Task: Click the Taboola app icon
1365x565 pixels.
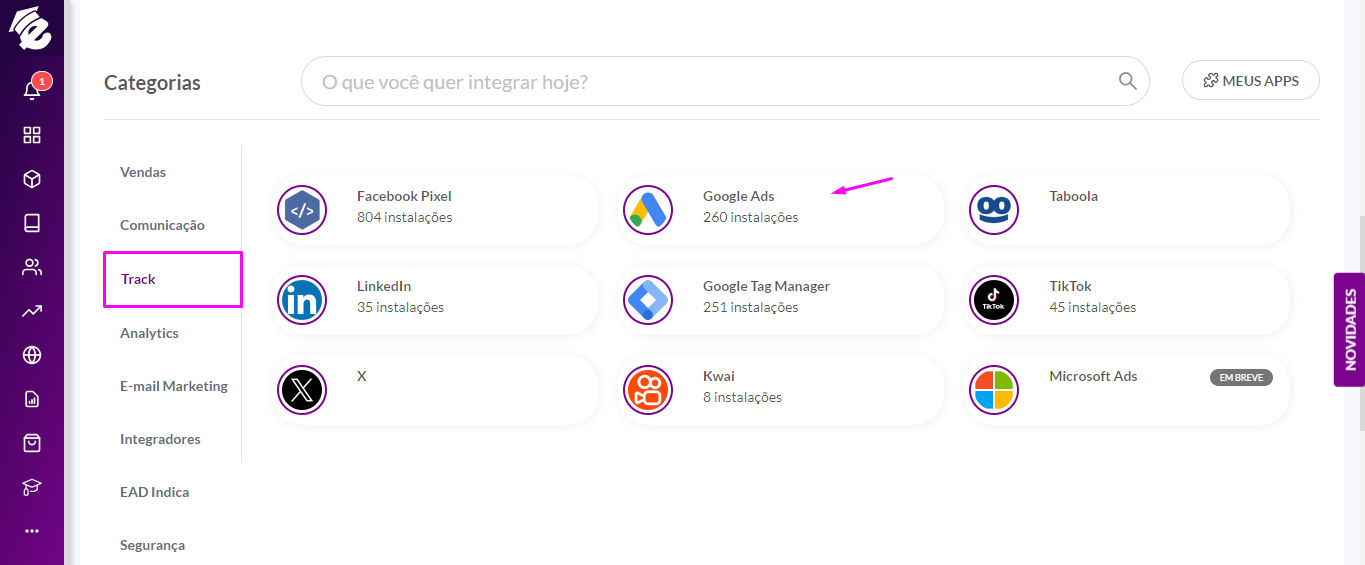Action: coord(994,210)
